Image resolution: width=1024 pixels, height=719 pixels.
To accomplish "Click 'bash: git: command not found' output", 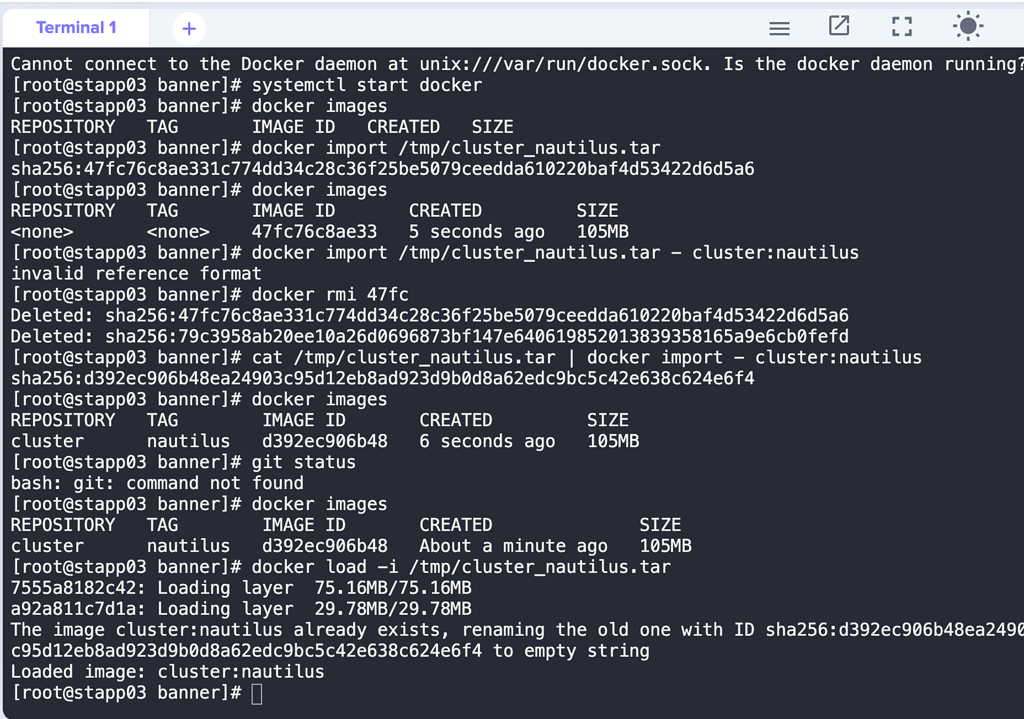I will click(157, 483).
